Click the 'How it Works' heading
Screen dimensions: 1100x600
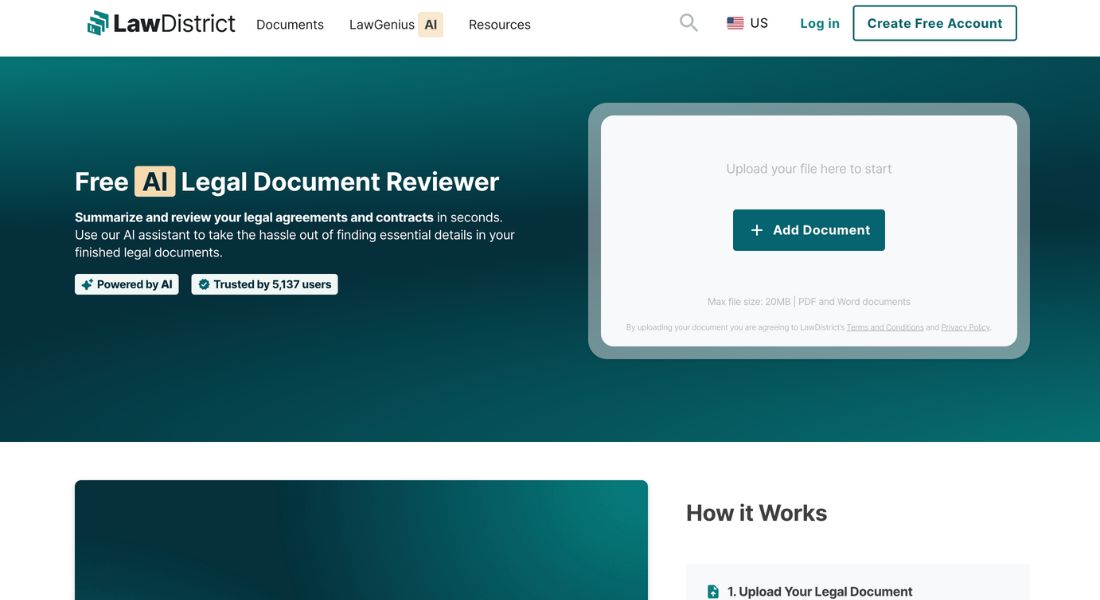pos(756,513)
